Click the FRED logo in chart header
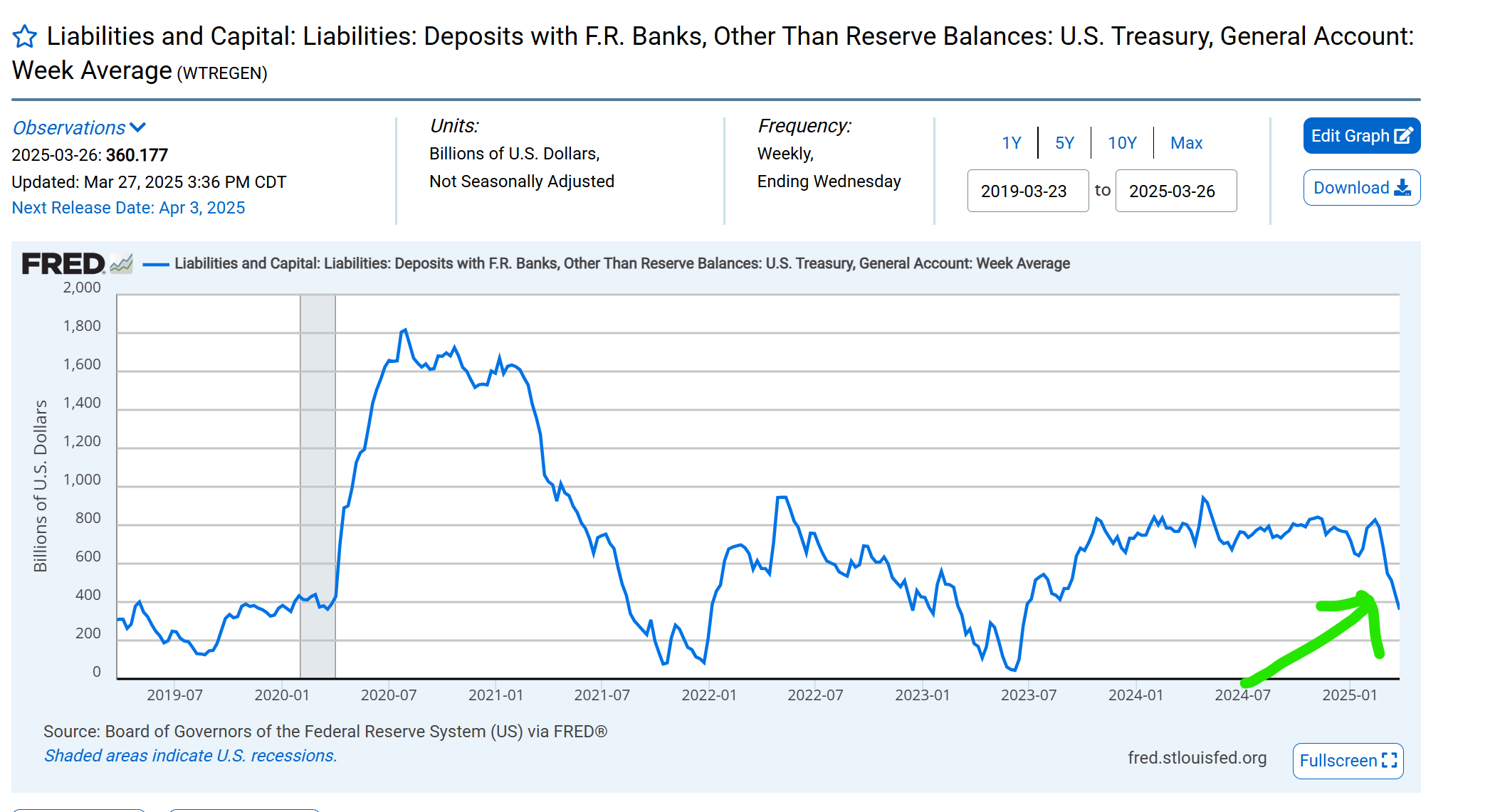1500x812 pixels. [63, 264]
